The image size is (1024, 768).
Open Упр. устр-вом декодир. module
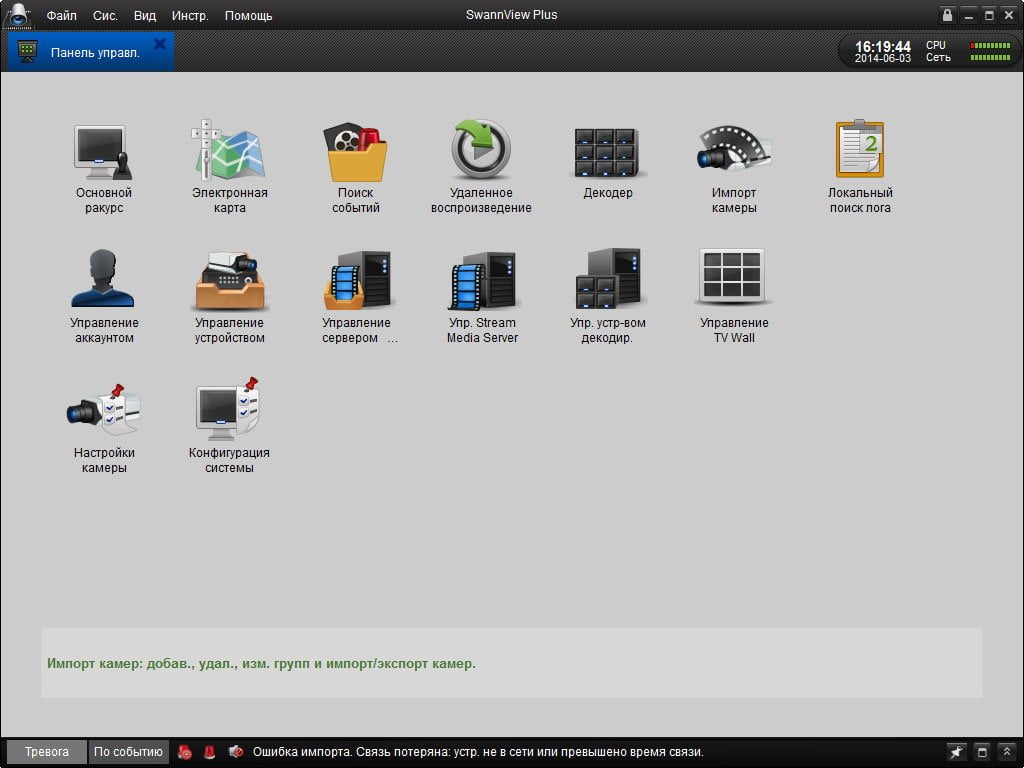click(607, 296)
